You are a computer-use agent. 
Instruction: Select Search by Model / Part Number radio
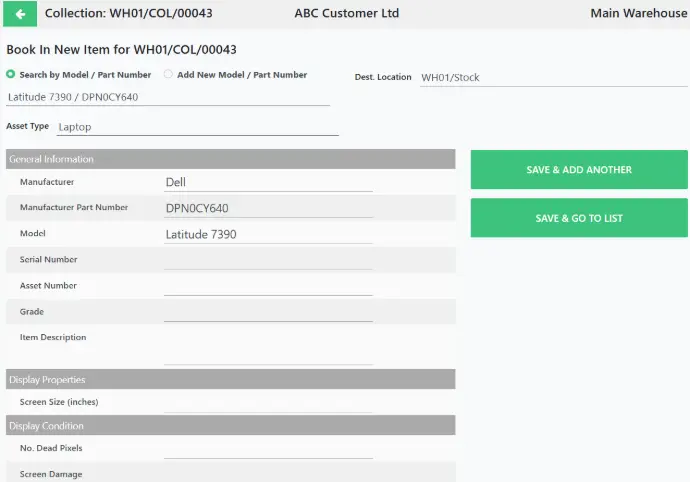tap(11, 74)
